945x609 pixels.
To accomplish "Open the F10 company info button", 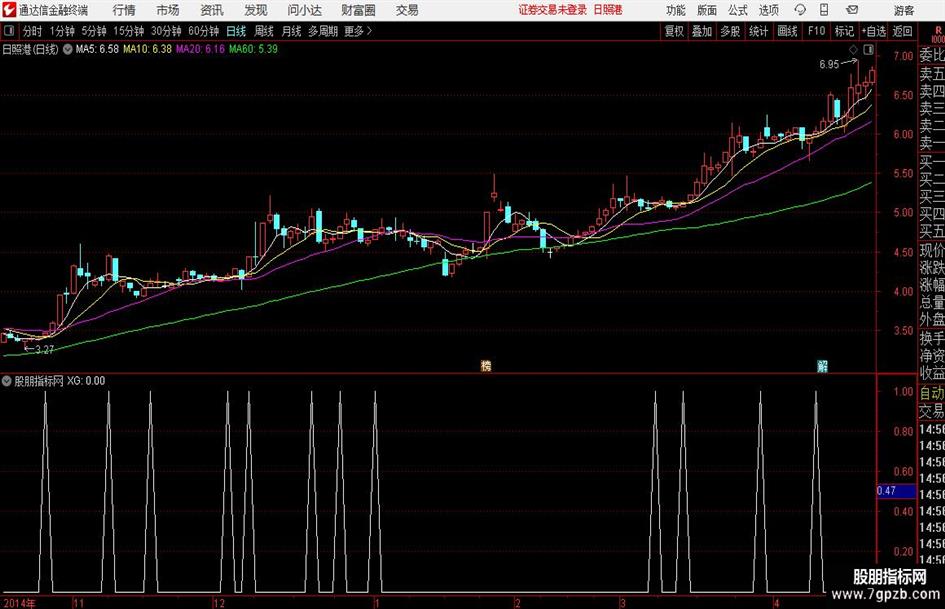I will click(816, 31).
